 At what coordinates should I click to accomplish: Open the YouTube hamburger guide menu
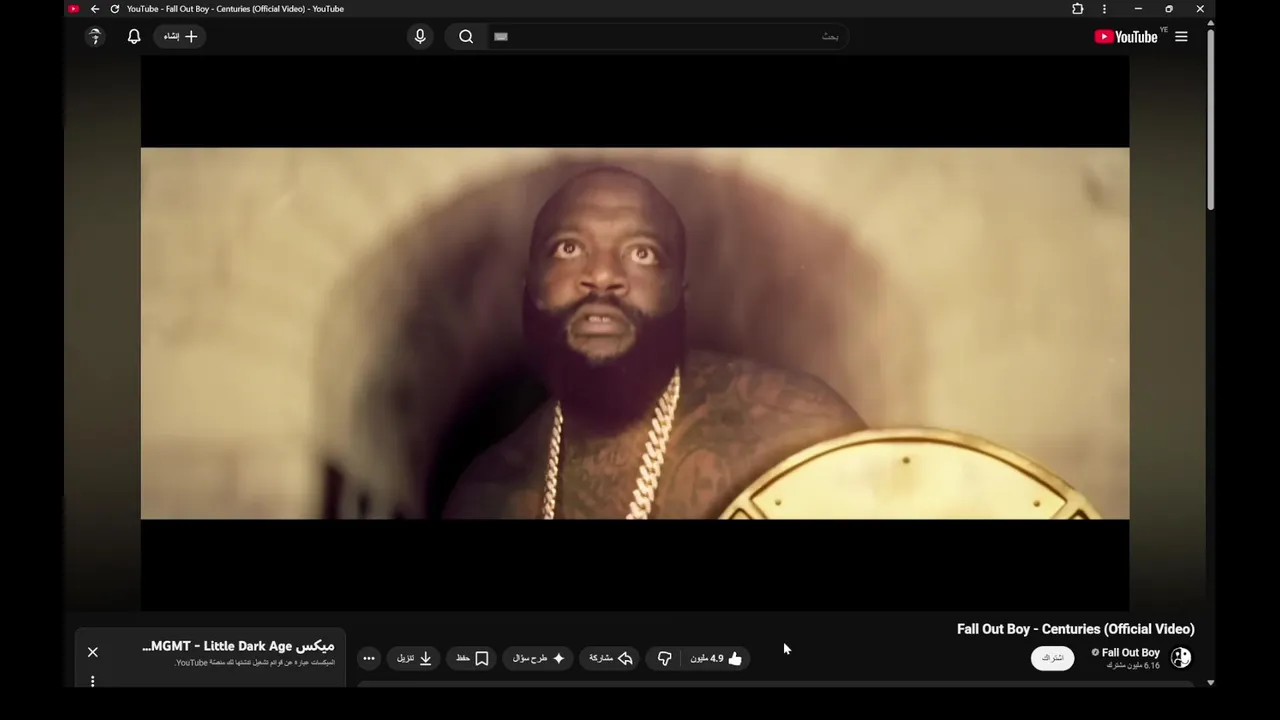[1181, 37]
